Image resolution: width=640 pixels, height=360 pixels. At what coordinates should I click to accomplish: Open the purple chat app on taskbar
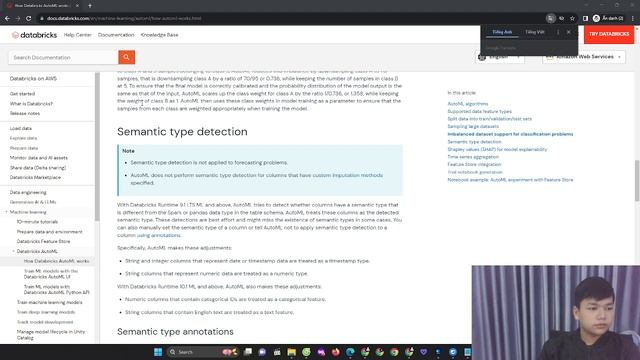[x=262, y=352]
